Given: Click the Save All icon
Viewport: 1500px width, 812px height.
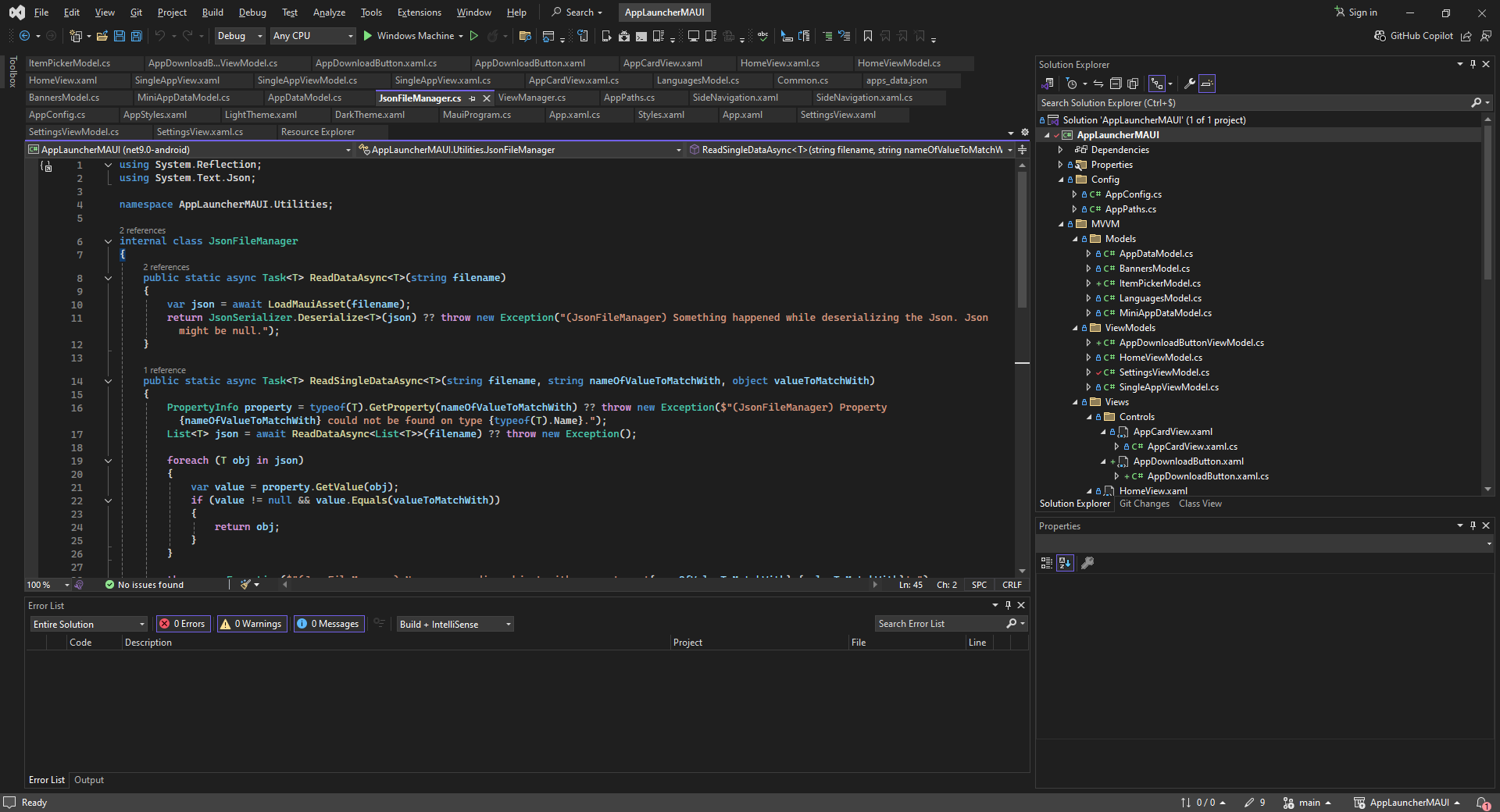Looking at the screenshot, I should coord(136,36).
